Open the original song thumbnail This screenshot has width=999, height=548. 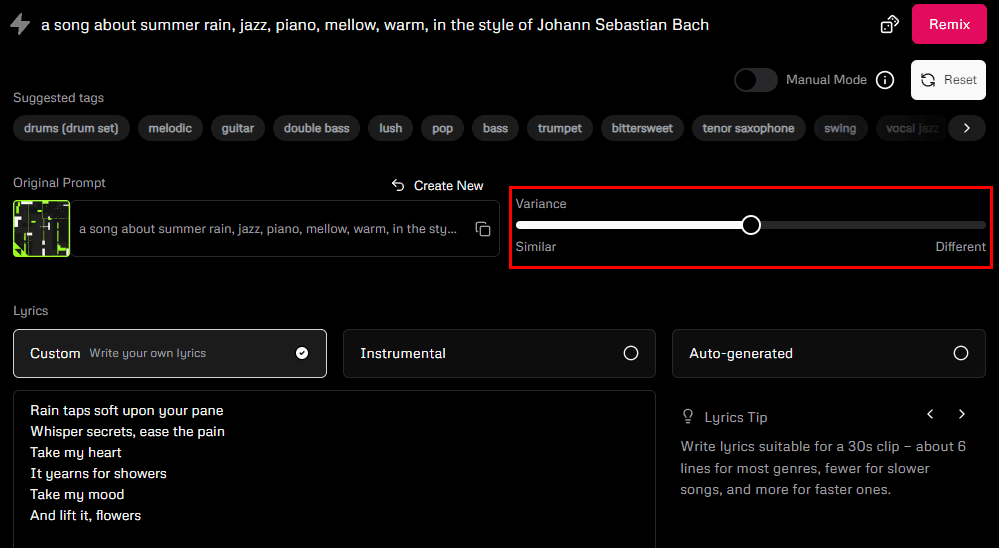click(x=41, y=229)
